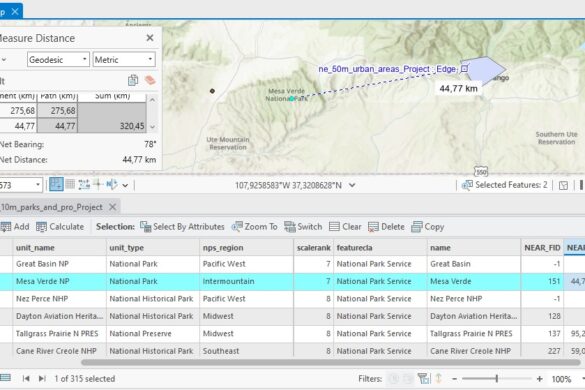Close the map view tab
Viewport: 585px width, 390px height.
[15, 12]
